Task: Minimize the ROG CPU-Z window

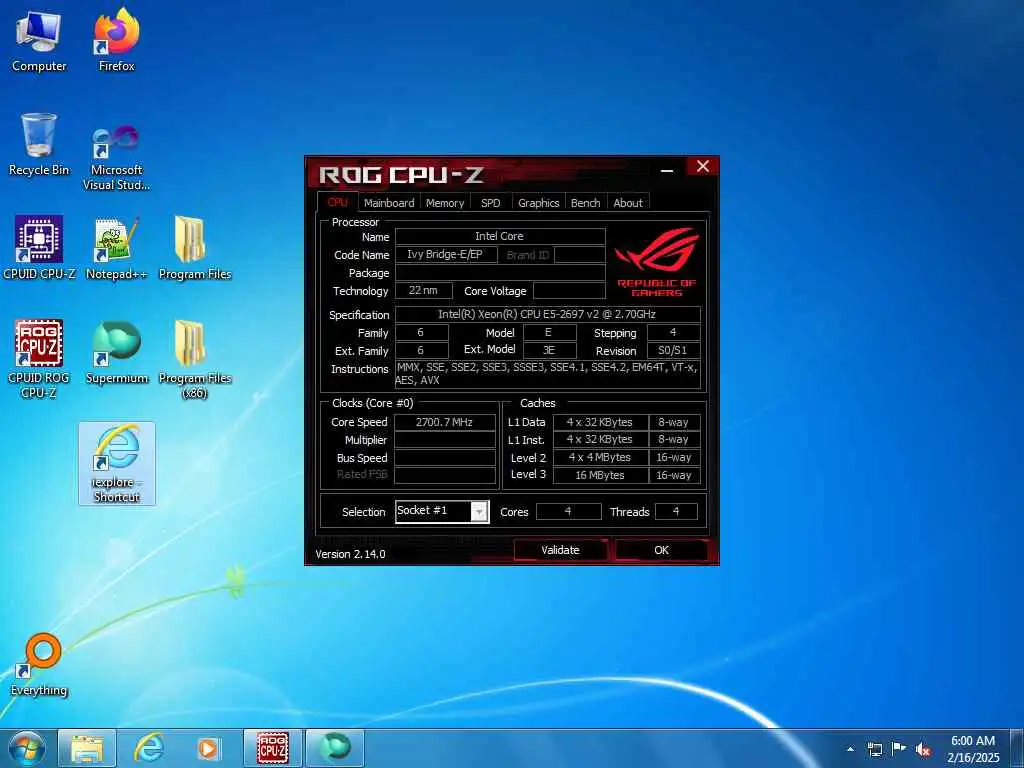Action: [x=667, y=168]
